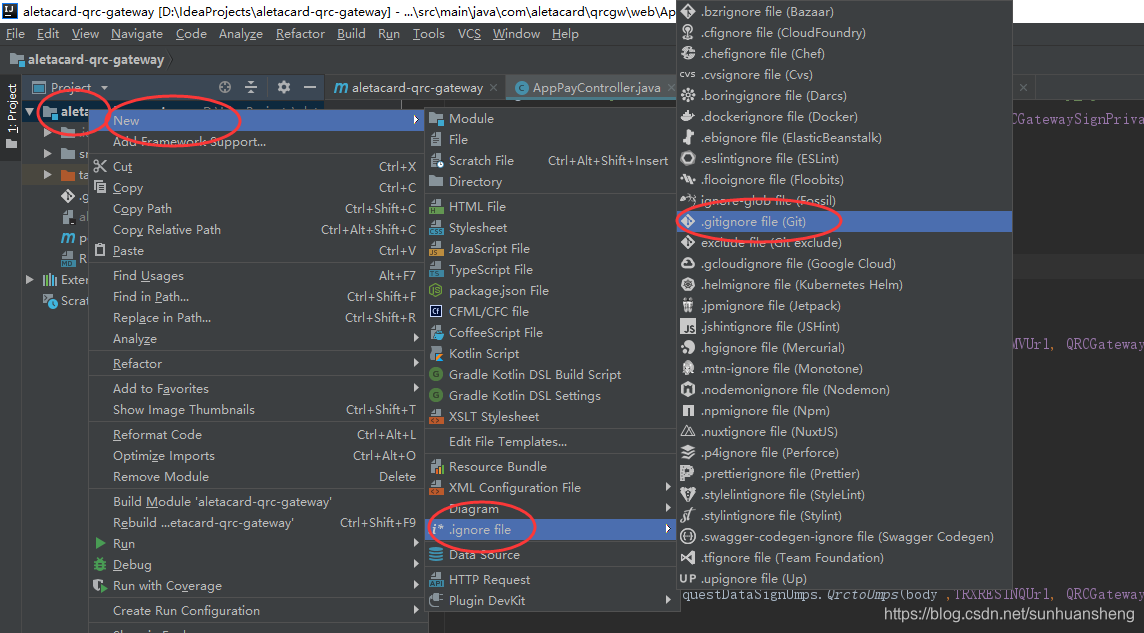Expand the Plugin DevKit submenu
1144x633 pixels.
[x=668, y=600]
